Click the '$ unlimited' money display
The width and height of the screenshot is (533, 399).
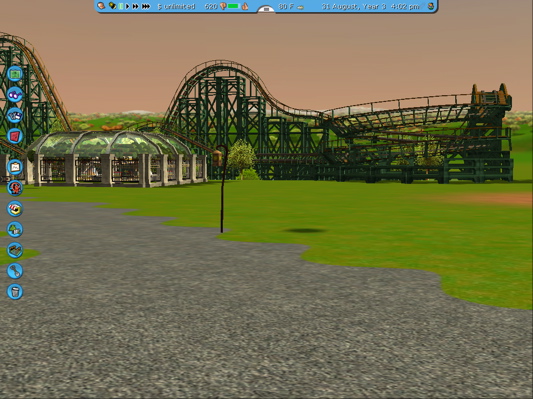(x=176, y=6)
